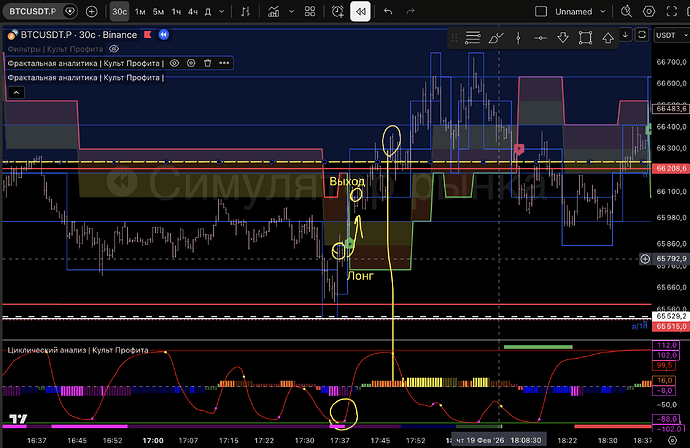
Task: Select the brush drawing tool
Action: click(497, 38)
